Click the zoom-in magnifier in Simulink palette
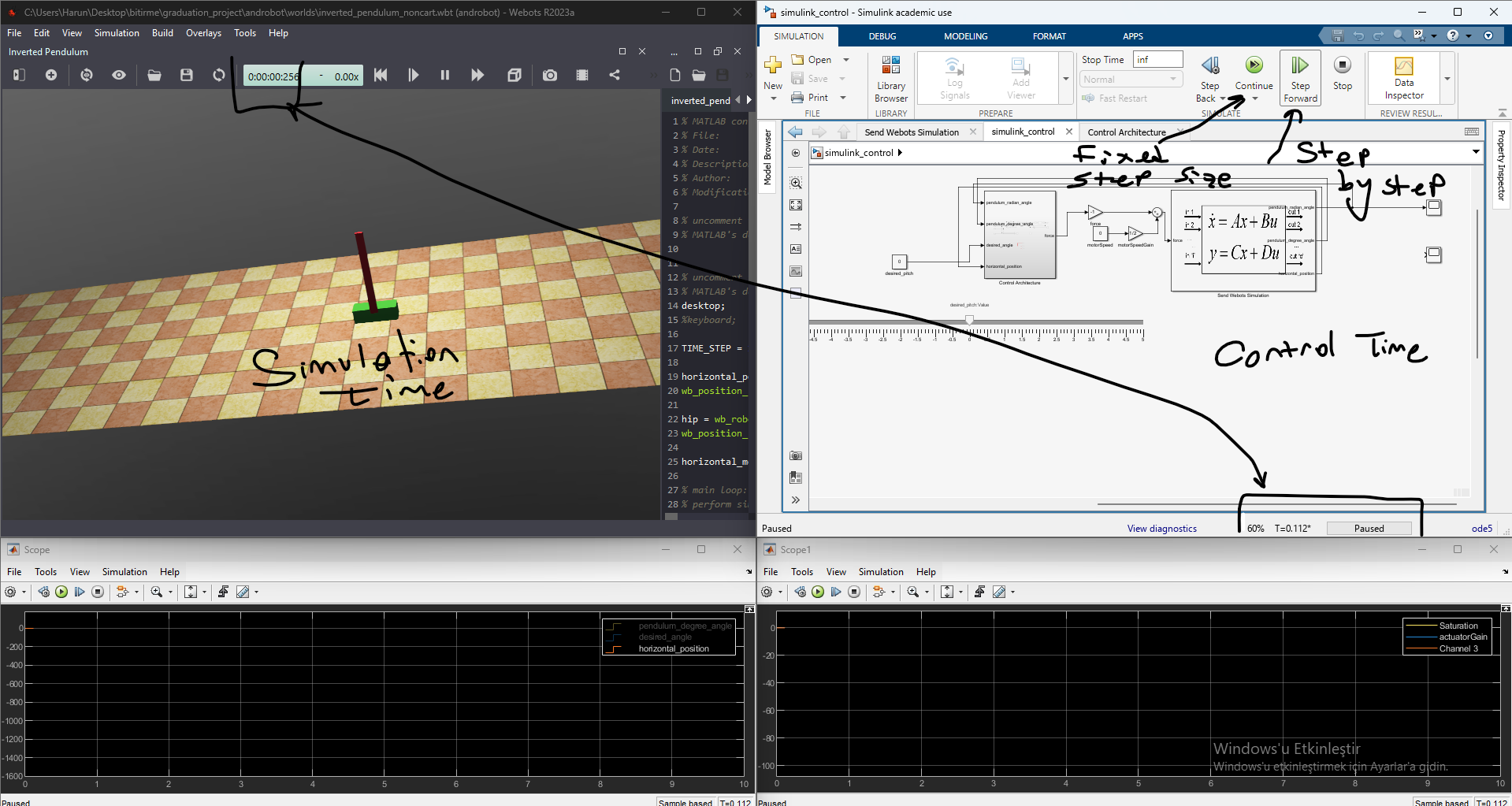 (x=796, y=183)
